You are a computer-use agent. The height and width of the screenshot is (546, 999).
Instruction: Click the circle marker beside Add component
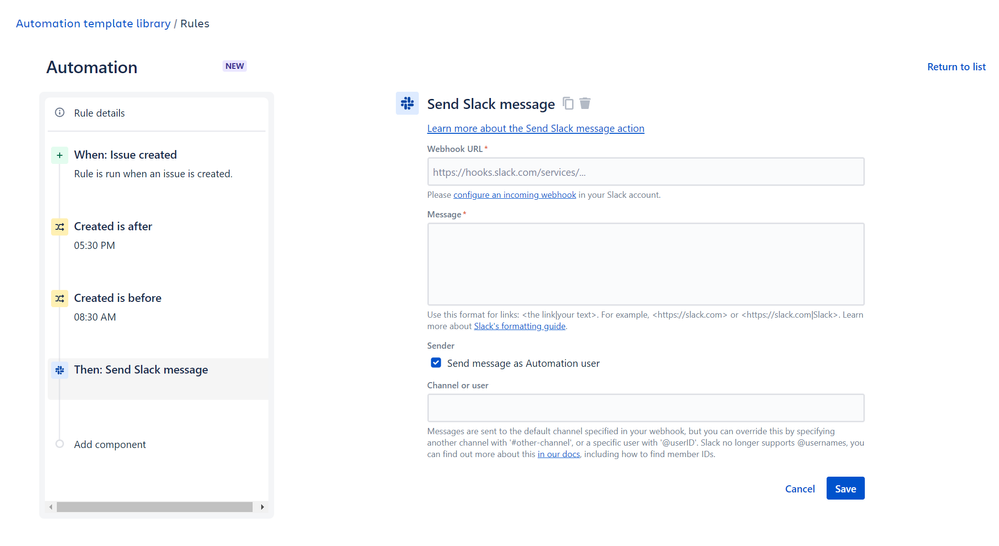[59, 444]
